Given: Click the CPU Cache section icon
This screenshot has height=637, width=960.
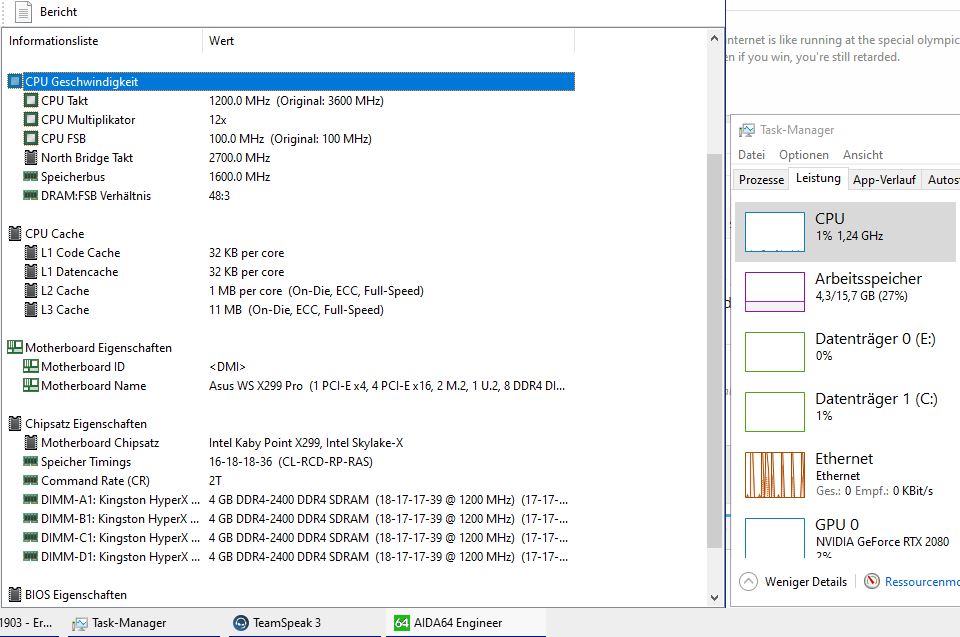Looking at the screenshot, I should pyautogui.click(x=15, y=233).
